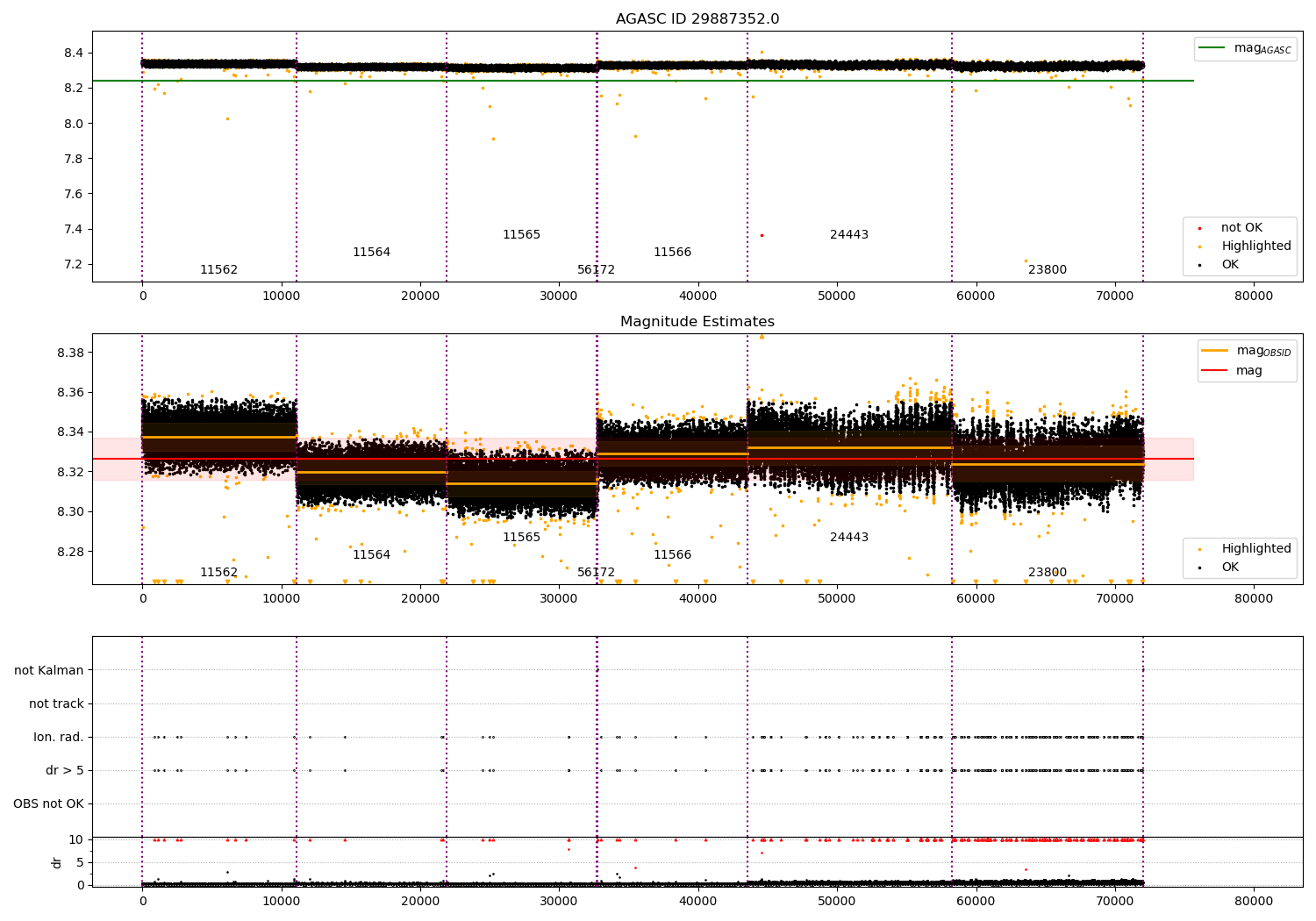Click the green mag AGASC horizontal line
The height and width of the screenshot is (921, 1316).
[642, 81]
